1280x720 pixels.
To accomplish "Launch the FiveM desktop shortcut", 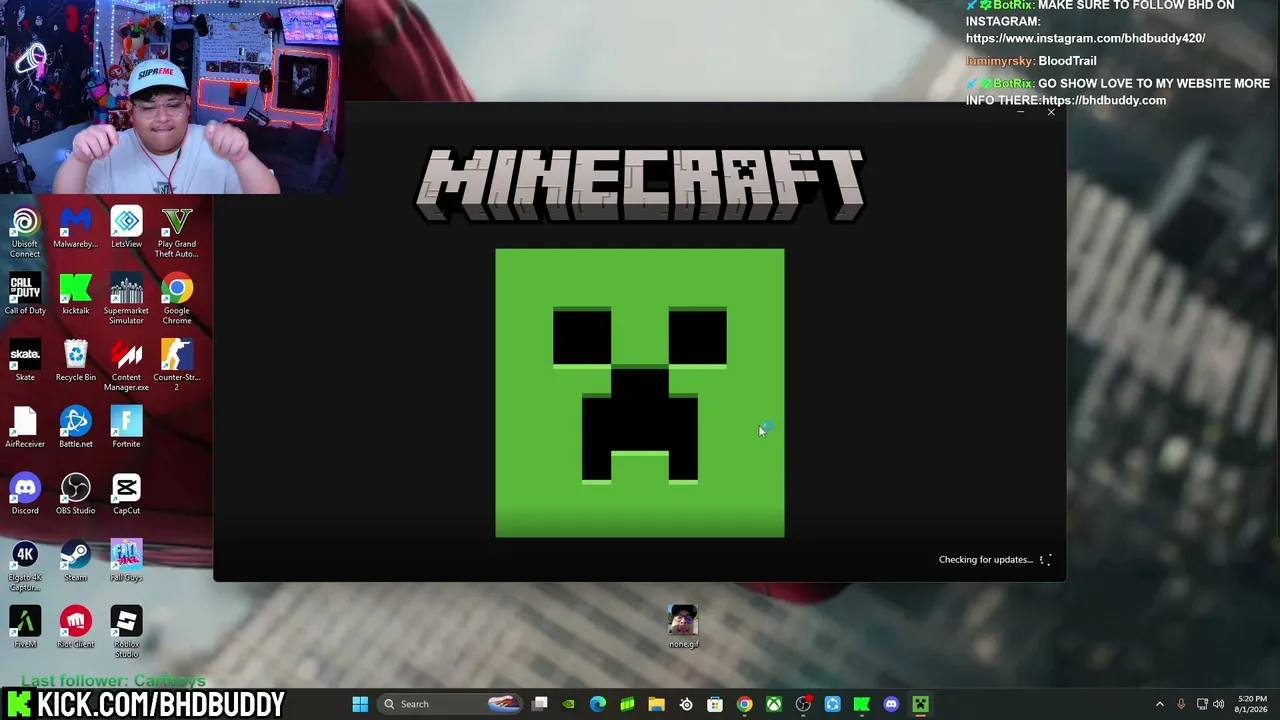I will [25, 628].
